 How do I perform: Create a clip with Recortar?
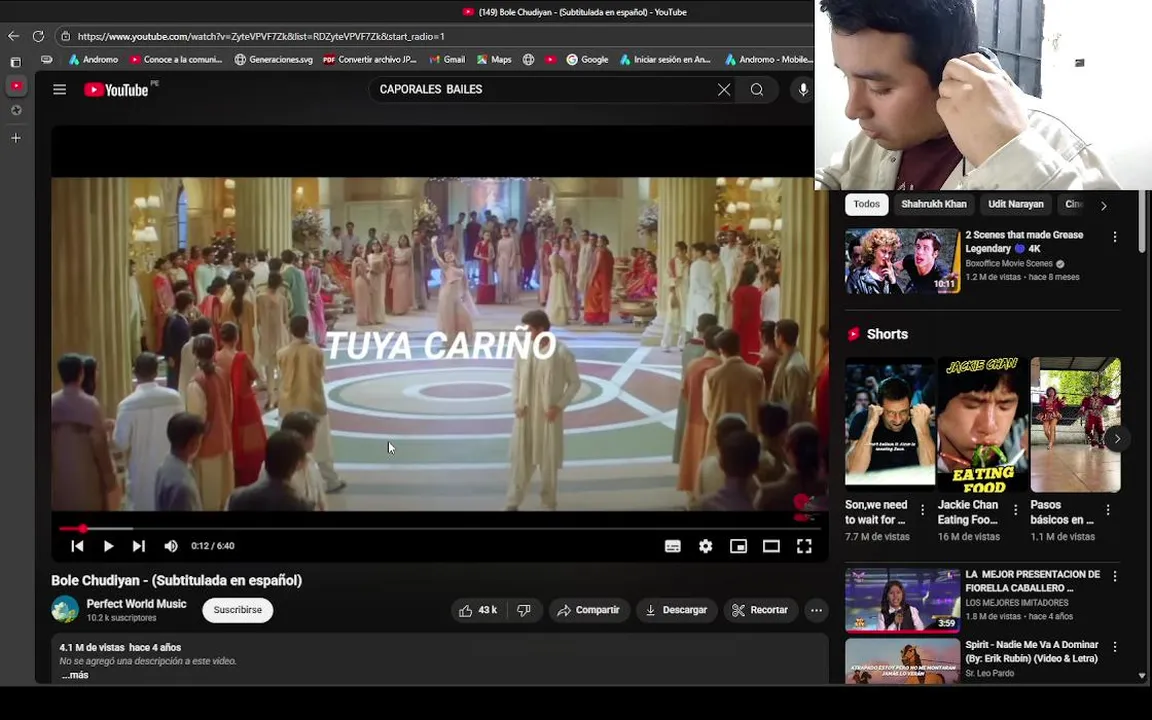[x=760, y=610]
